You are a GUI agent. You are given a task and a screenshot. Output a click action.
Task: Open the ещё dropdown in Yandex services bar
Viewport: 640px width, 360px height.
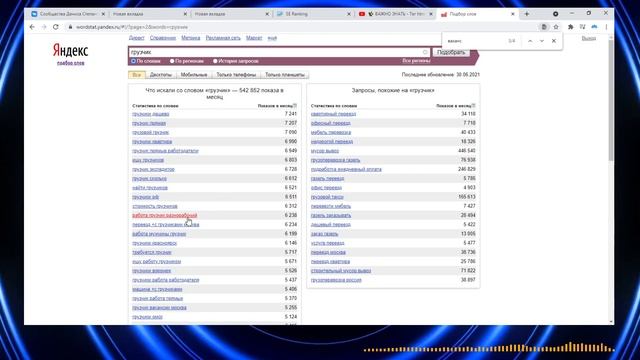point(272,38)
